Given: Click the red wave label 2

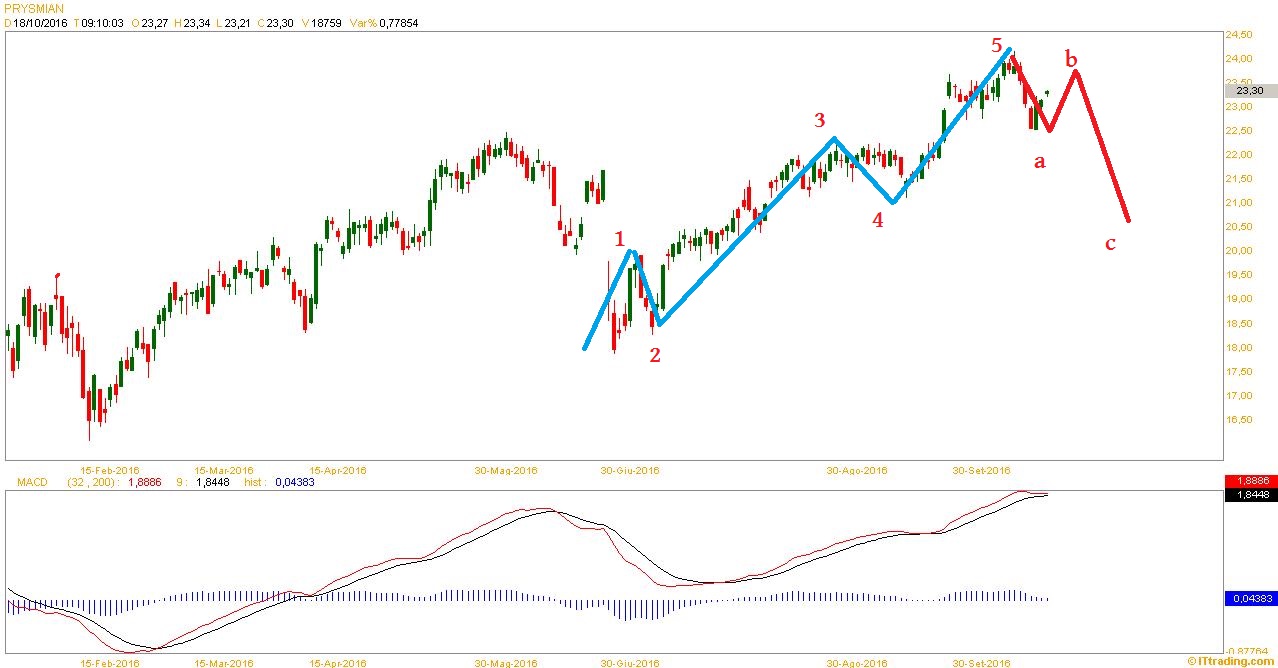Looking at the screenshot, I should click(655, 354).
